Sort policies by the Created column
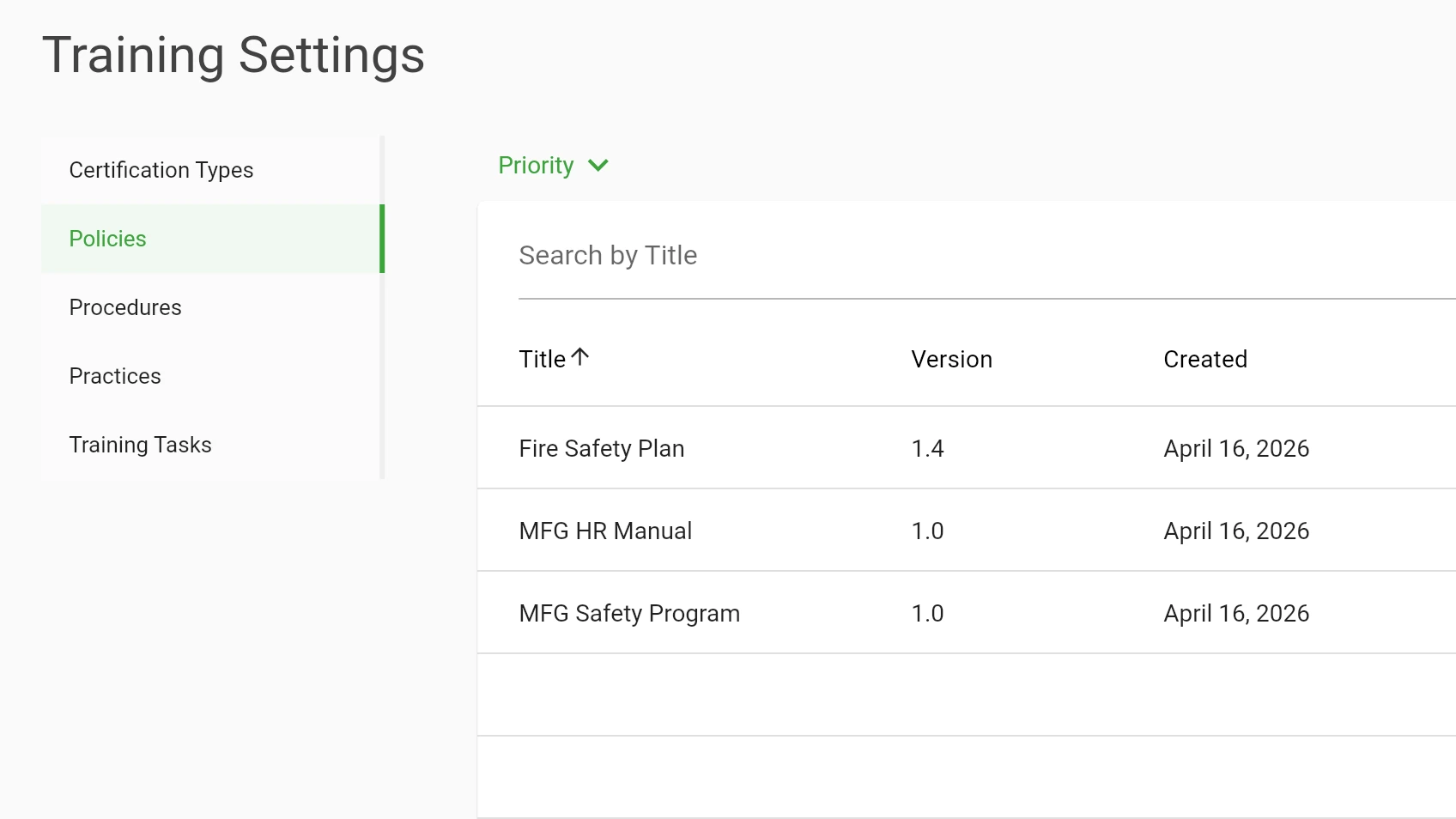 1205,359
